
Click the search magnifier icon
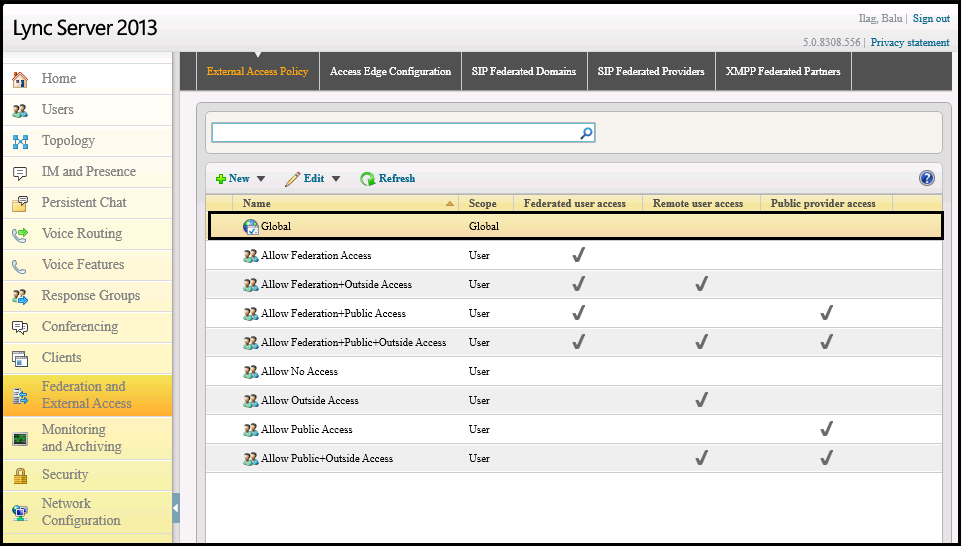tap(587, 132)
